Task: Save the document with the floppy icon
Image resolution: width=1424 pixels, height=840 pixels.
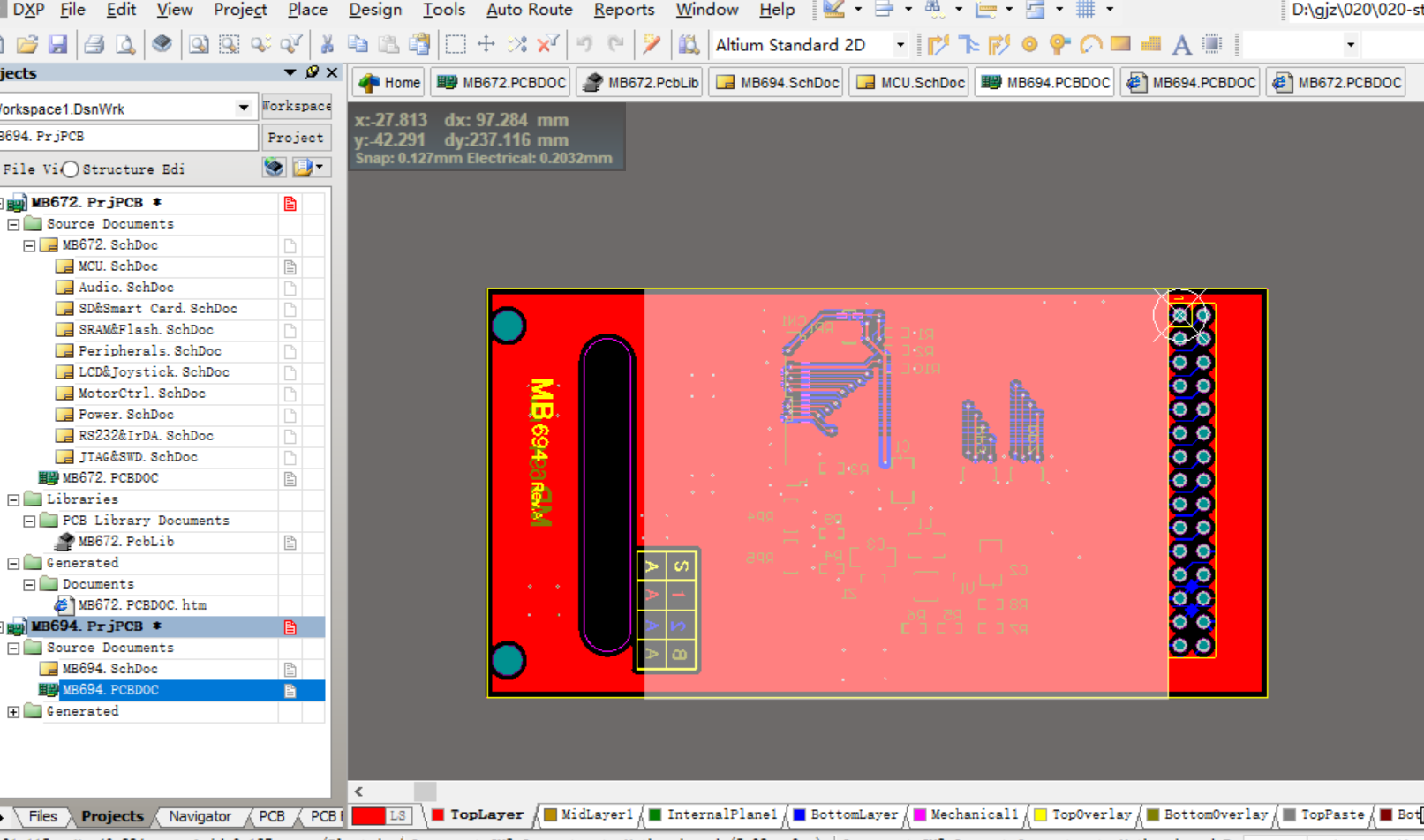Action: [58, 44]
